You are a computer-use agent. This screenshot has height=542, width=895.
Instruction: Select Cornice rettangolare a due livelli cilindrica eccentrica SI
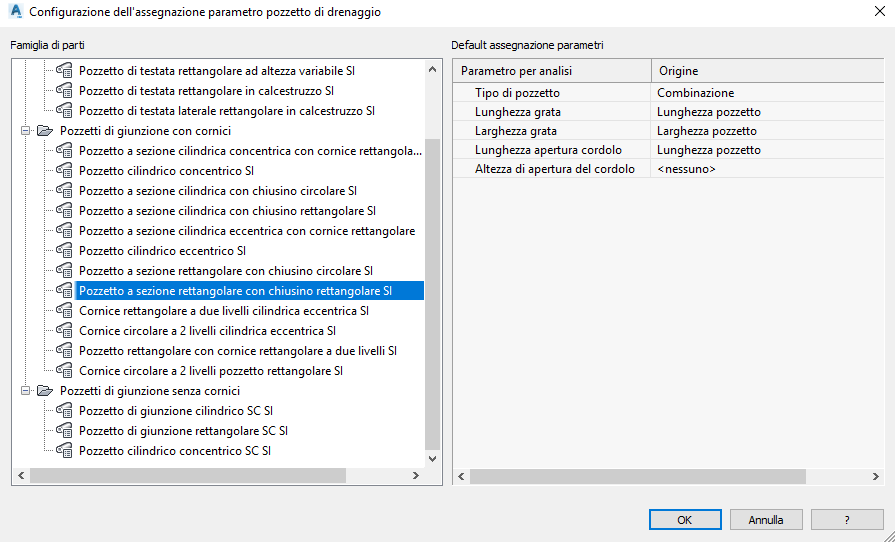pos(224,311)
